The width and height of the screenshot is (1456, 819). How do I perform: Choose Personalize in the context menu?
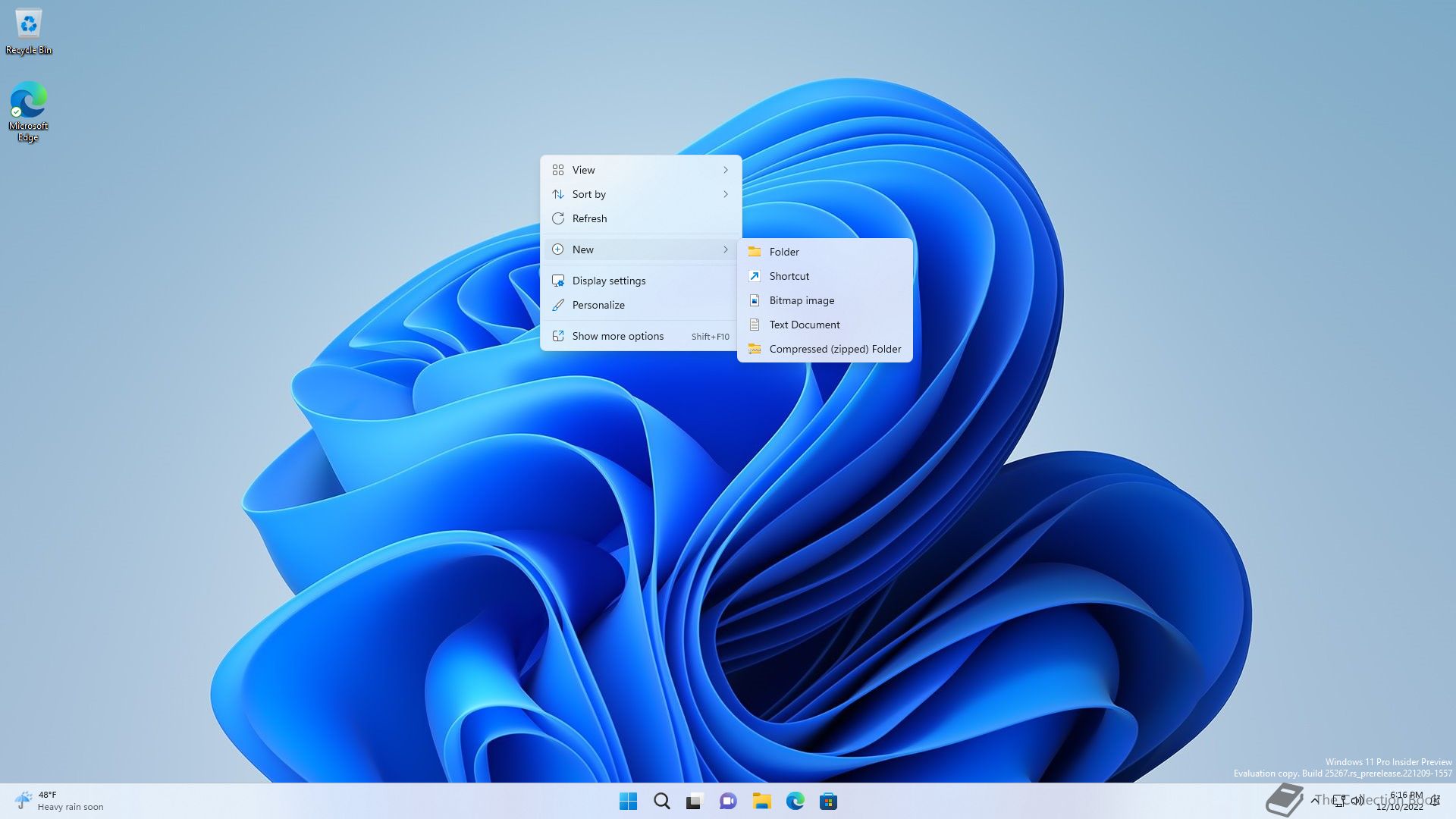(x=641, y=305)
